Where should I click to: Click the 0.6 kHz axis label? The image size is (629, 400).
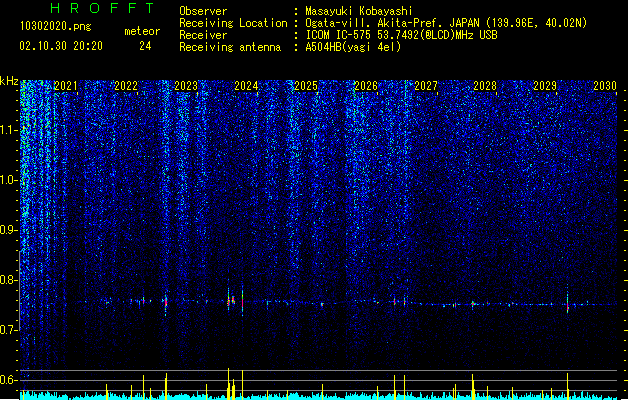click(x=8, y=380)
